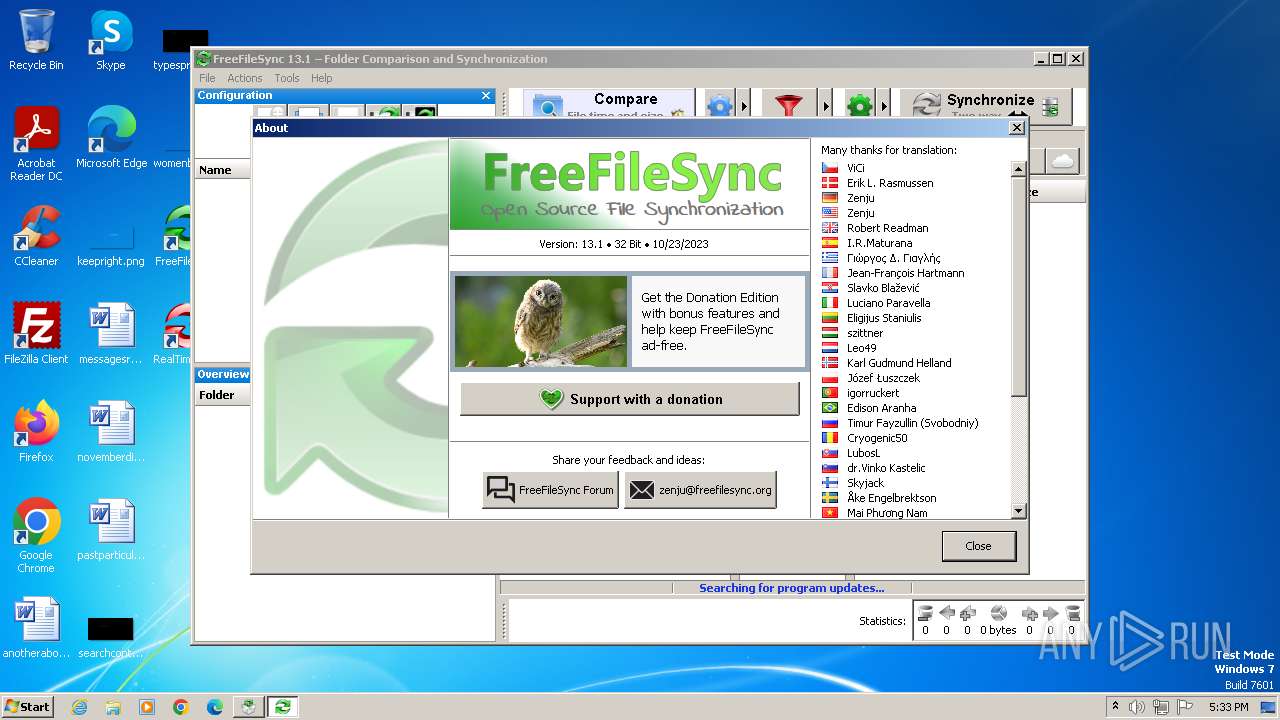Select translator Edison Aranha
Viewport: 1280px width, 720px height.
881,408
